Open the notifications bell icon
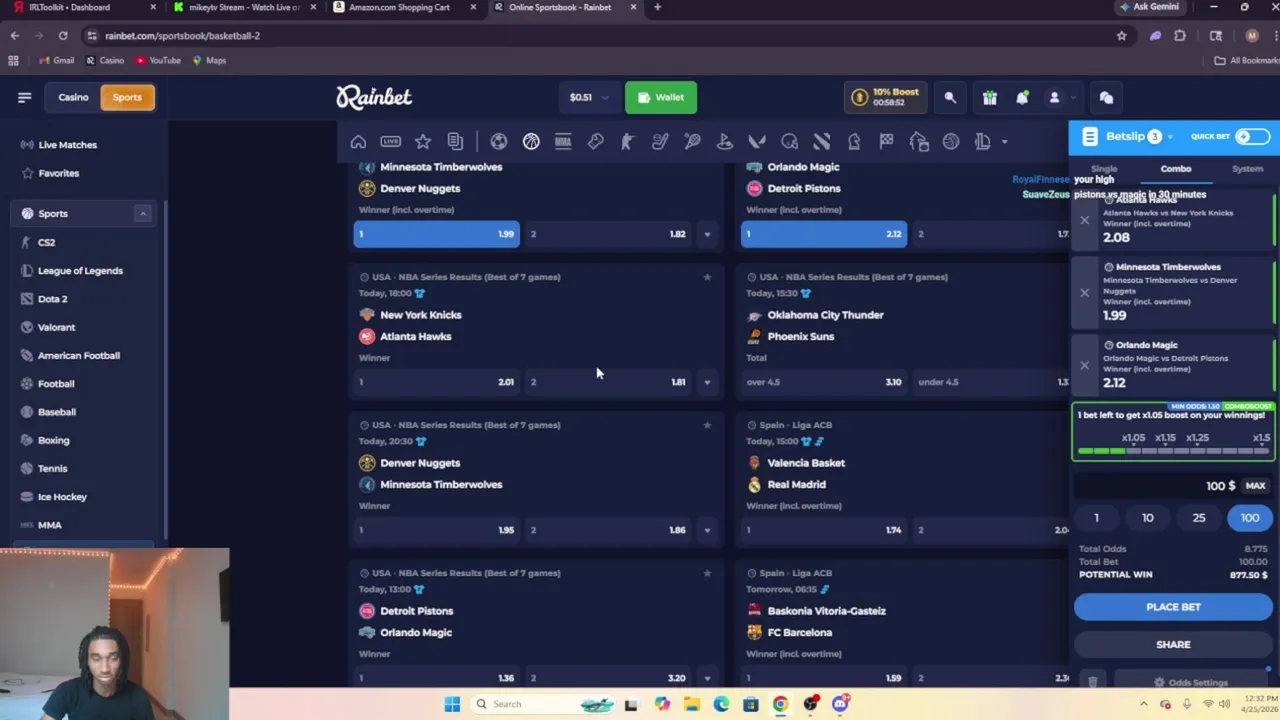The image size is (1280, 720). [x=1022, y=98]
